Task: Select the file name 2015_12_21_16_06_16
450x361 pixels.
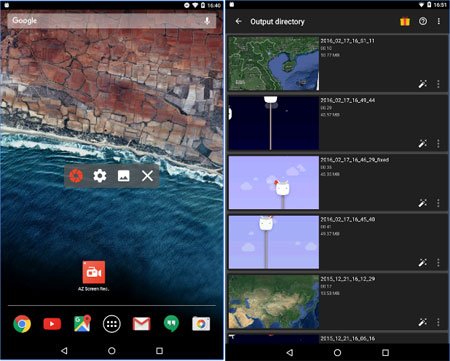Action: pos(347,338)
